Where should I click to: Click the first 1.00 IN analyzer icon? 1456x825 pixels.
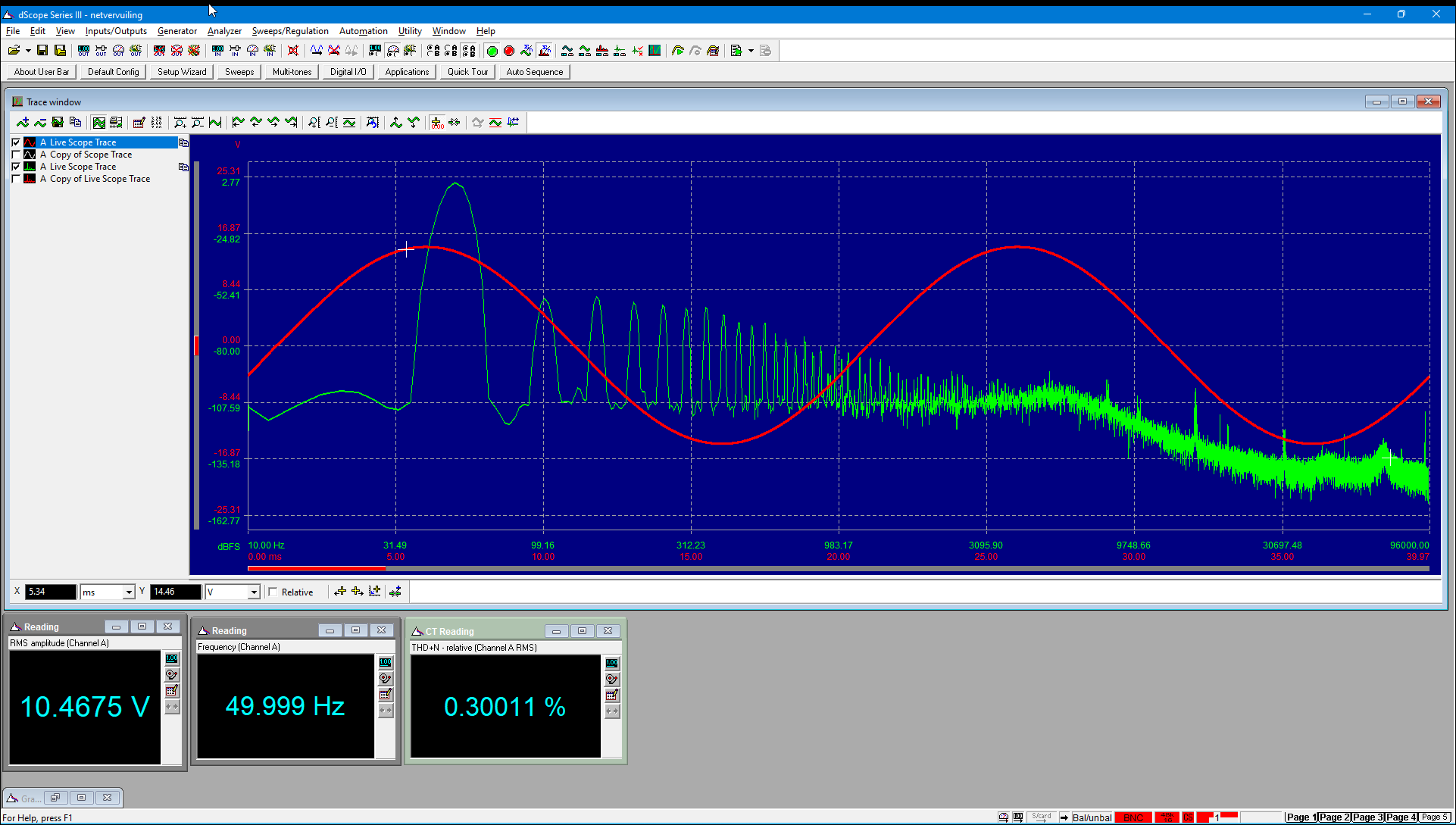217,51
